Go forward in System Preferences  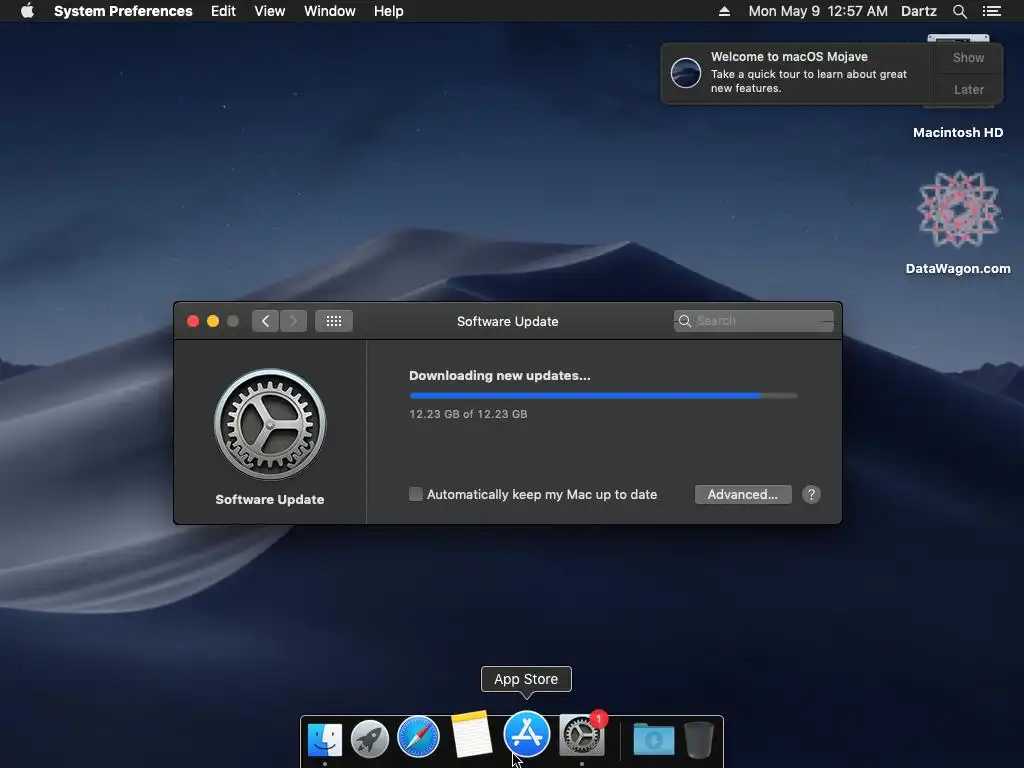click(x=293, y=321)
